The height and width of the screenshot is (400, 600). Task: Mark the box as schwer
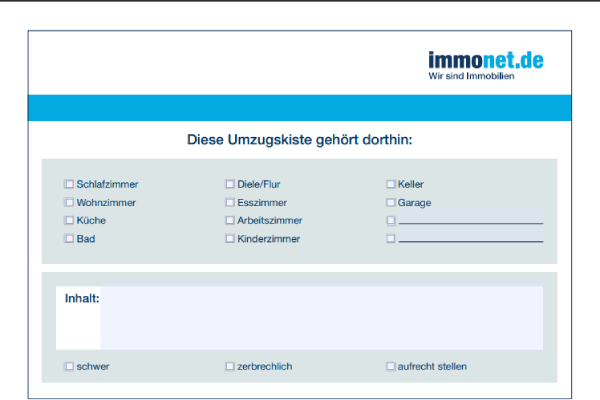click(69, 366)
